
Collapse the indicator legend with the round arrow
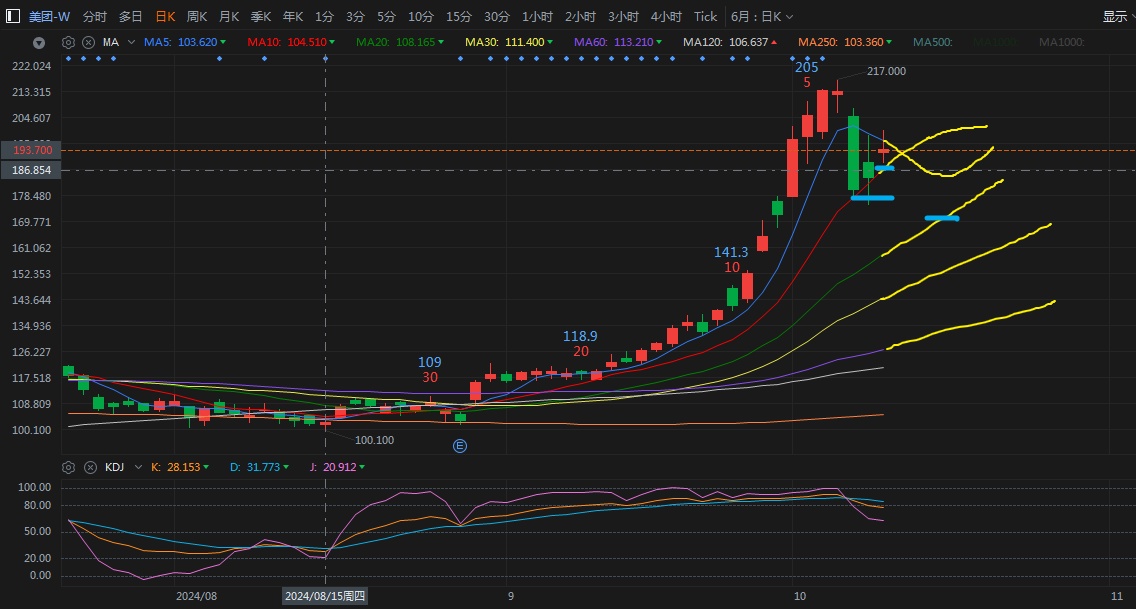pyautogui.click(x=39, y=43)
